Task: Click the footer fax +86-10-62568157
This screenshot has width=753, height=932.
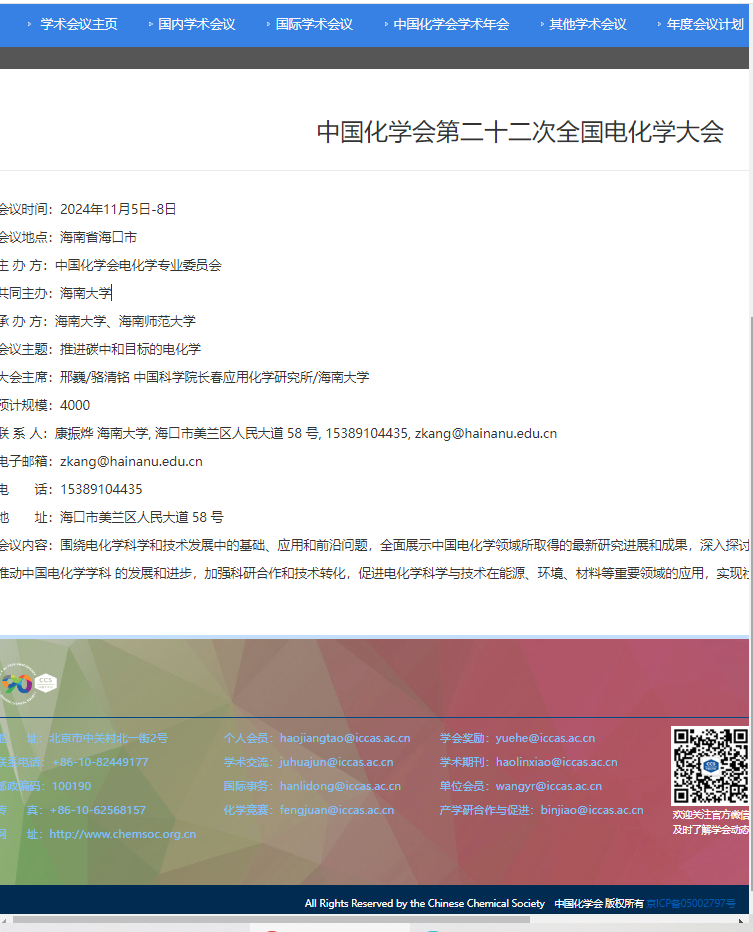Action: click(97, 810)
